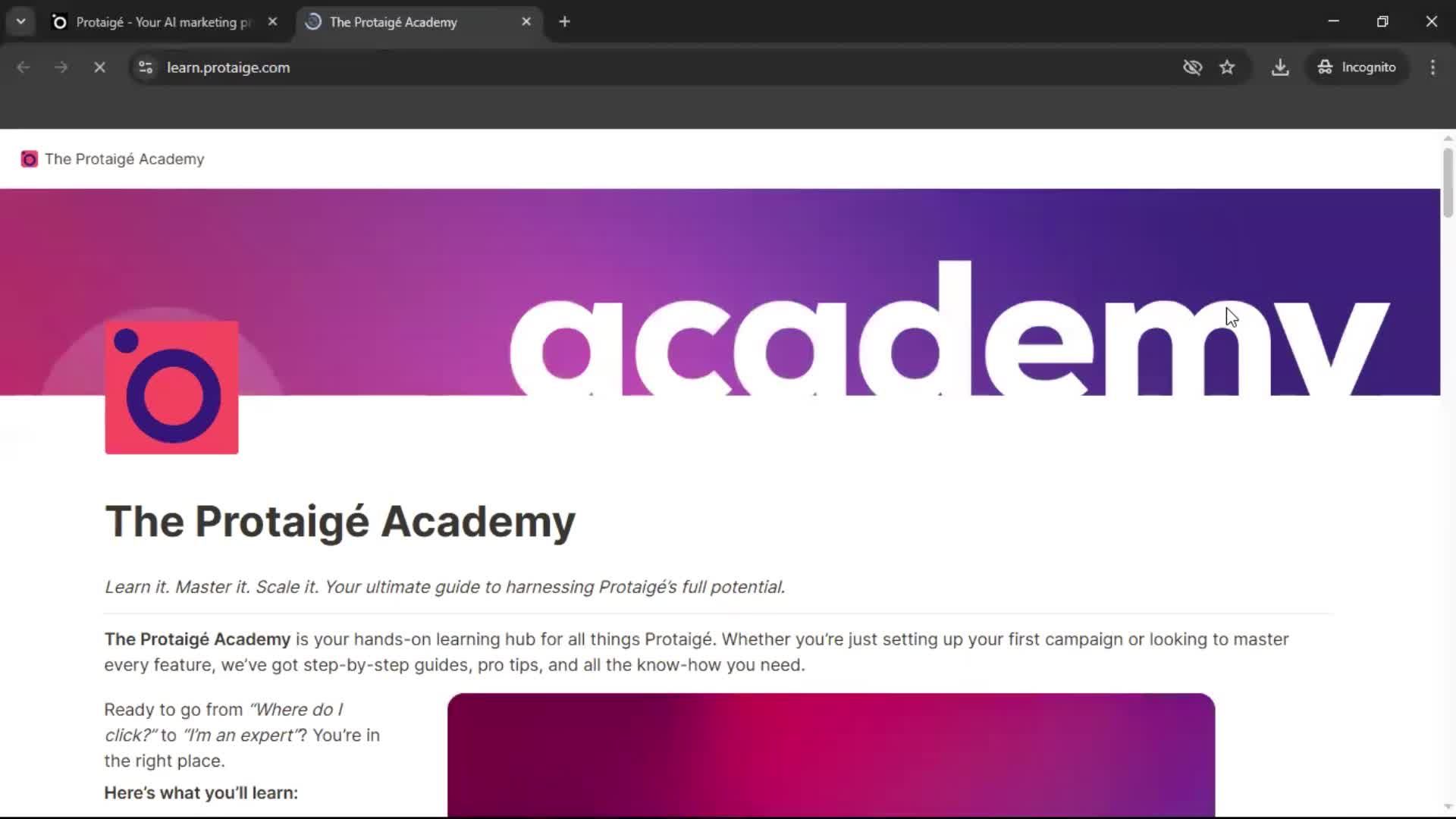Close 'The Protaigé Academy' tab
Viewport: 1456px width, 819px height.
526,21
